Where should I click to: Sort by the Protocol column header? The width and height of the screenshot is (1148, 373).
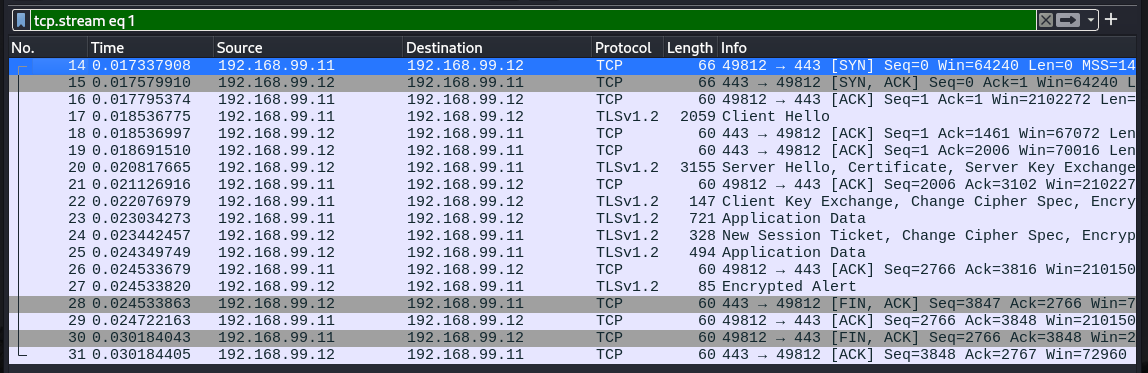(x=627, y=48)
